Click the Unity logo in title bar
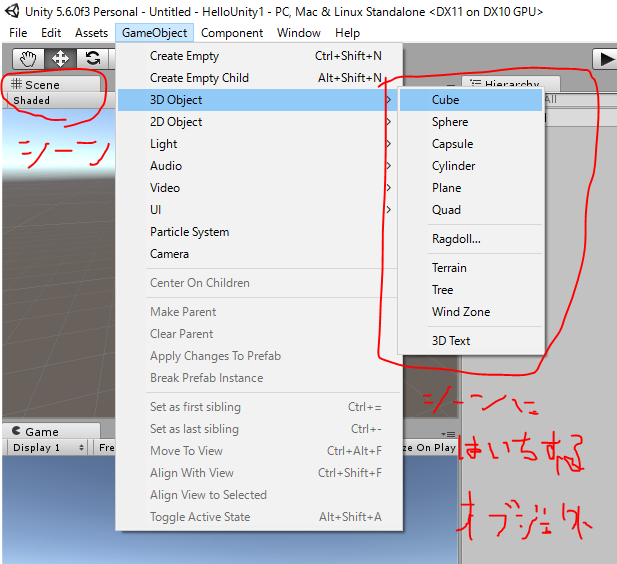The image size is (617, 564). pyautogui.click(x=12, y=11)
